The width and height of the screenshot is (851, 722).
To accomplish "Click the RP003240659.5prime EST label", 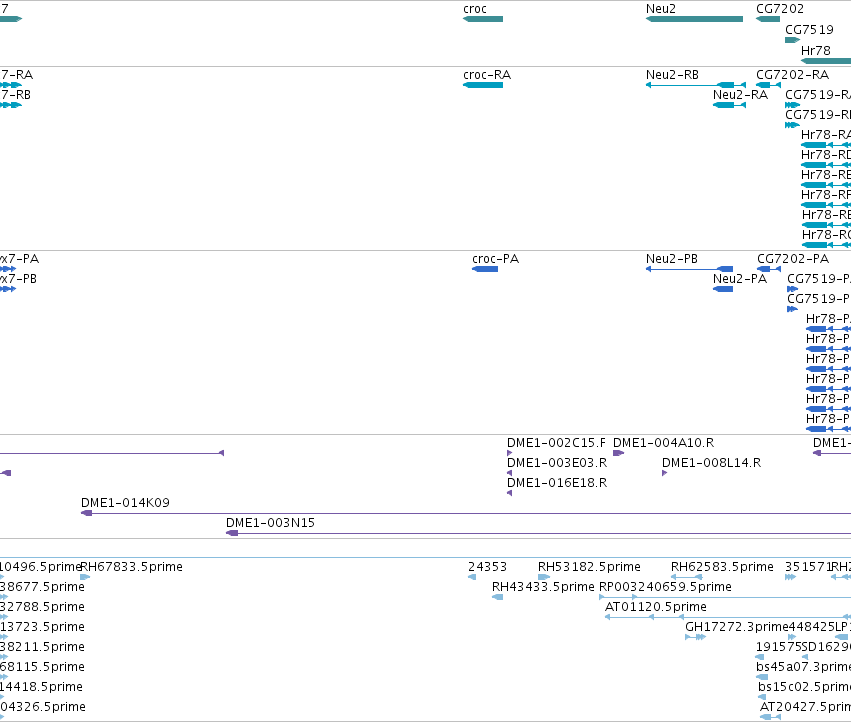I will click(x=665, y=587).
